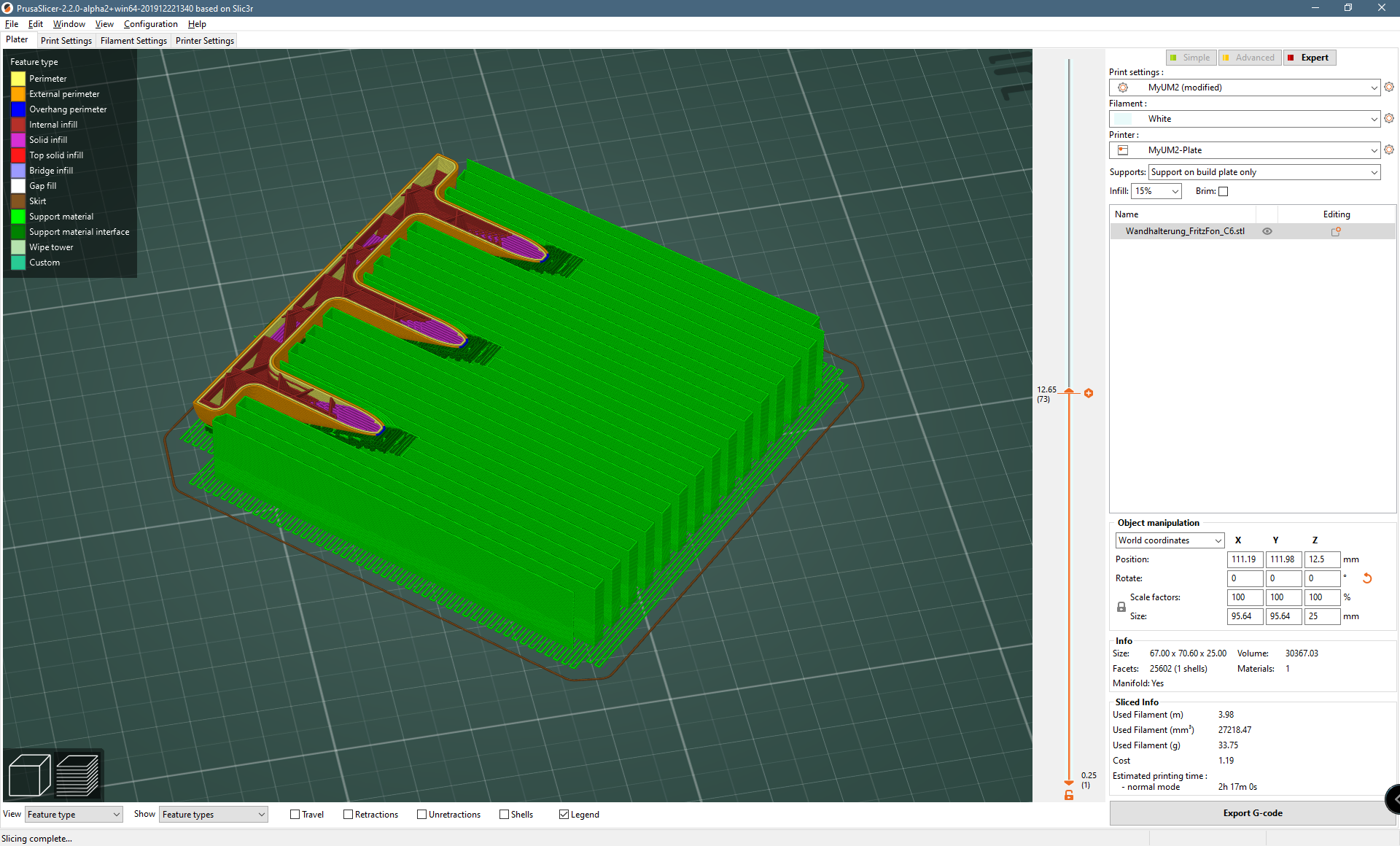
Task: Open Printer settings gear icon
Action: [x=1388, y=150]
